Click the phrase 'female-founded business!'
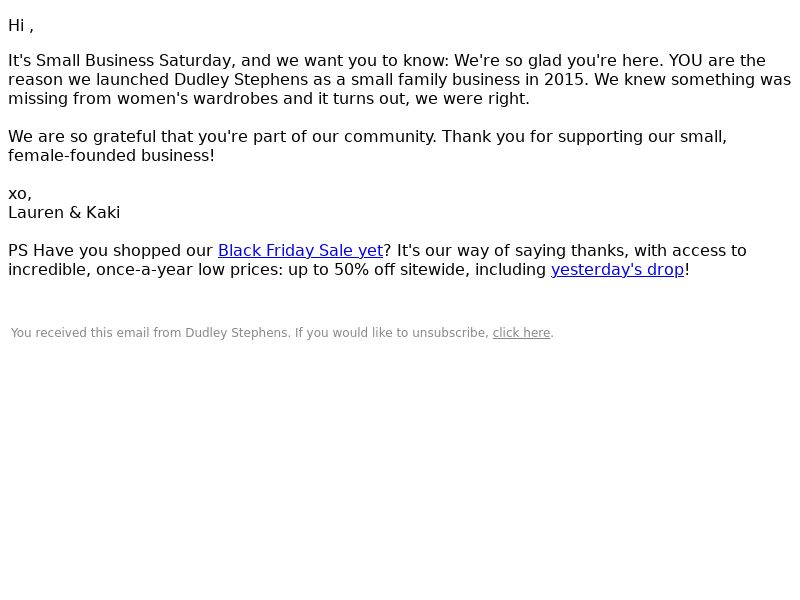Viewport: 800px width, 600px height. [111, 156]
